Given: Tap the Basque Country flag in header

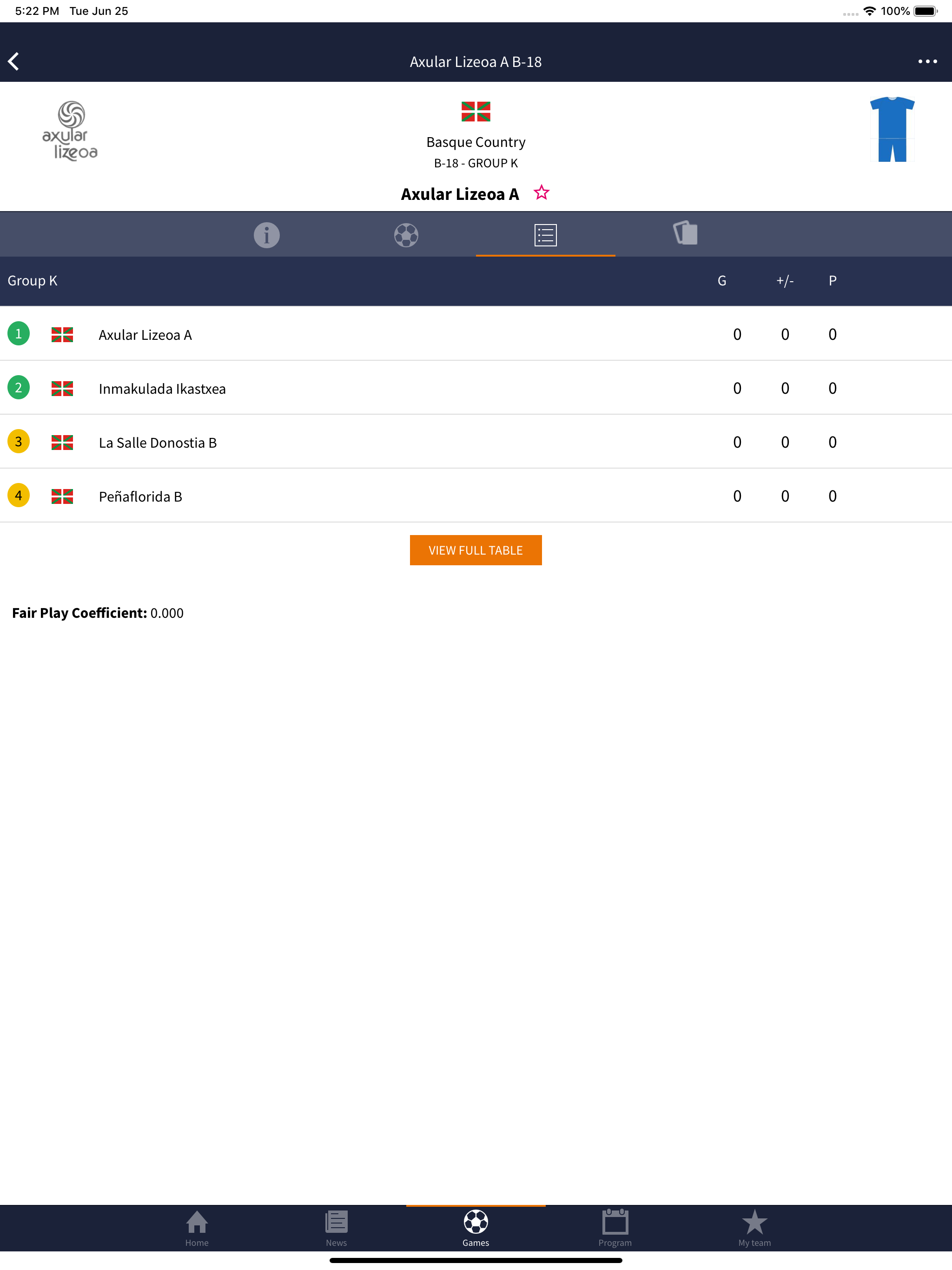Looking at the screenshot, I should click(x=476, y=112).
